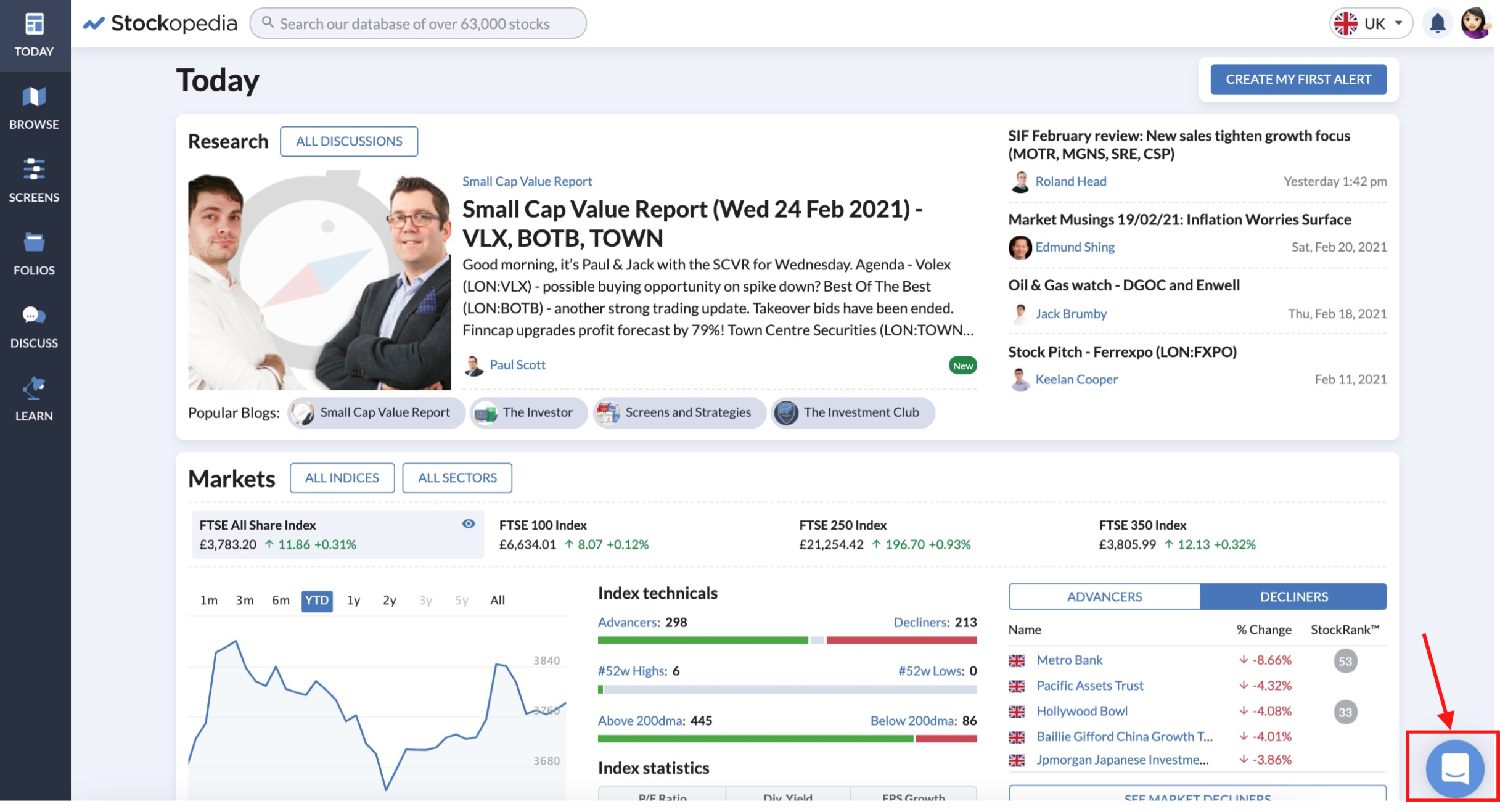Image resolution: width=1500 pixels, height=812 pixels.
Task: Open The Investment Club blog chip
Action: tap(853, 412)
